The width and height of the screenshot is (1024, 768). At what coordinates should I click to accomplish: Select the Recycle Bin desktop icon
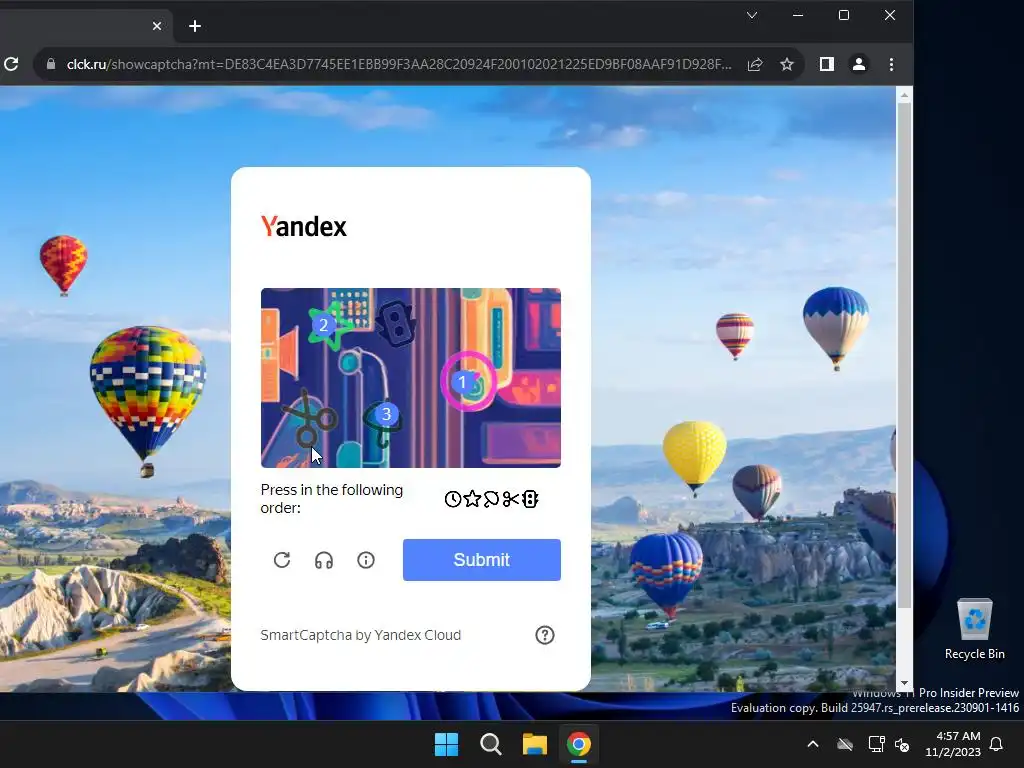(x=975, y=630)
